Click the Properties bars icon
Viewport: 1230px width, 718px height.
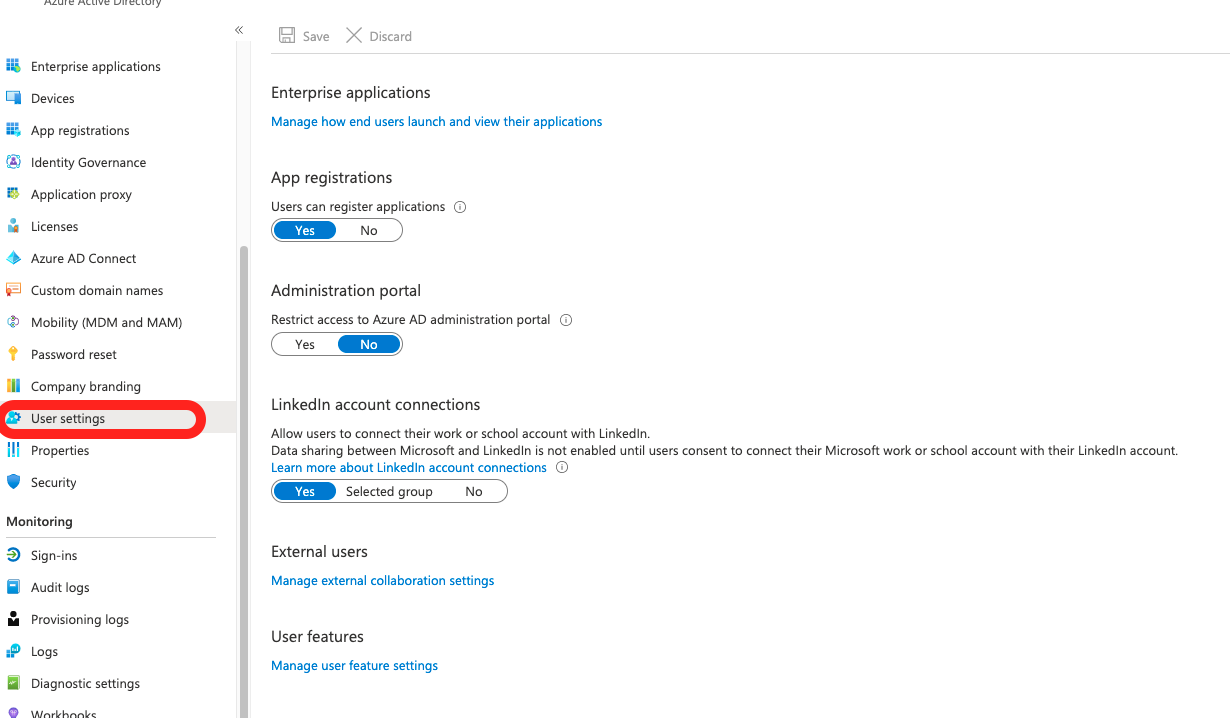point(13,450)
